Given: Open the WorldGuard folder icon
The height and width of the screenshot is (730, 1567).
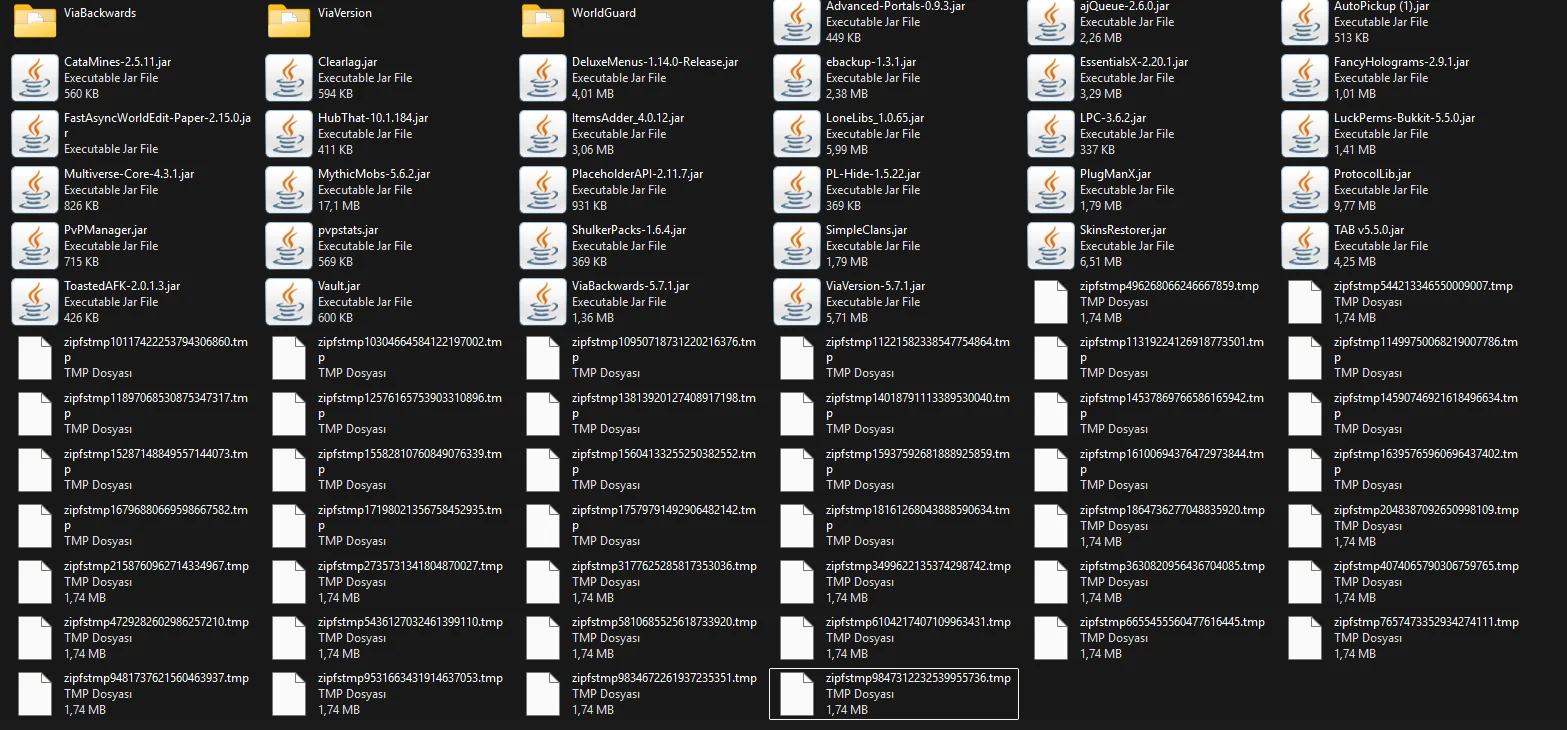Looking at the screenshot, I should (x=543, y=21).
